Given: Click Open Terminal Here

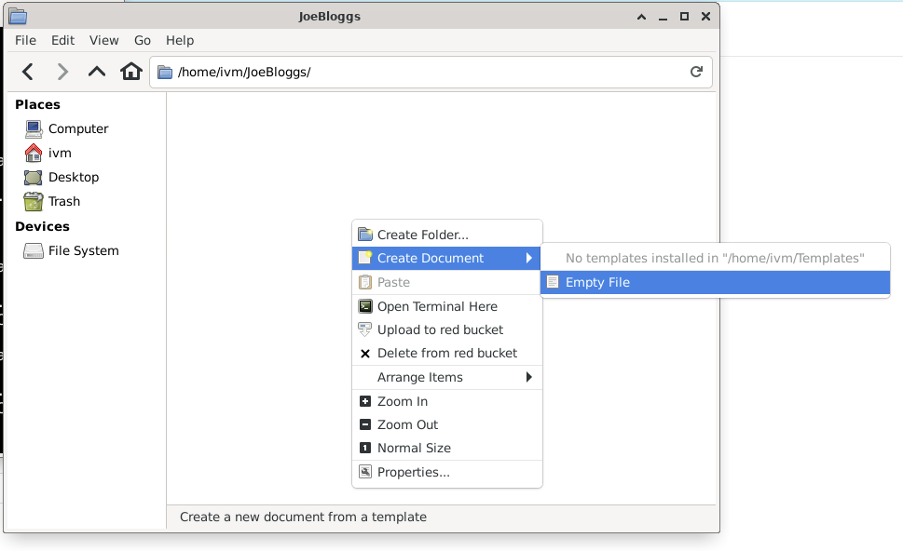Looking at the screenshot, I should 436,307.
